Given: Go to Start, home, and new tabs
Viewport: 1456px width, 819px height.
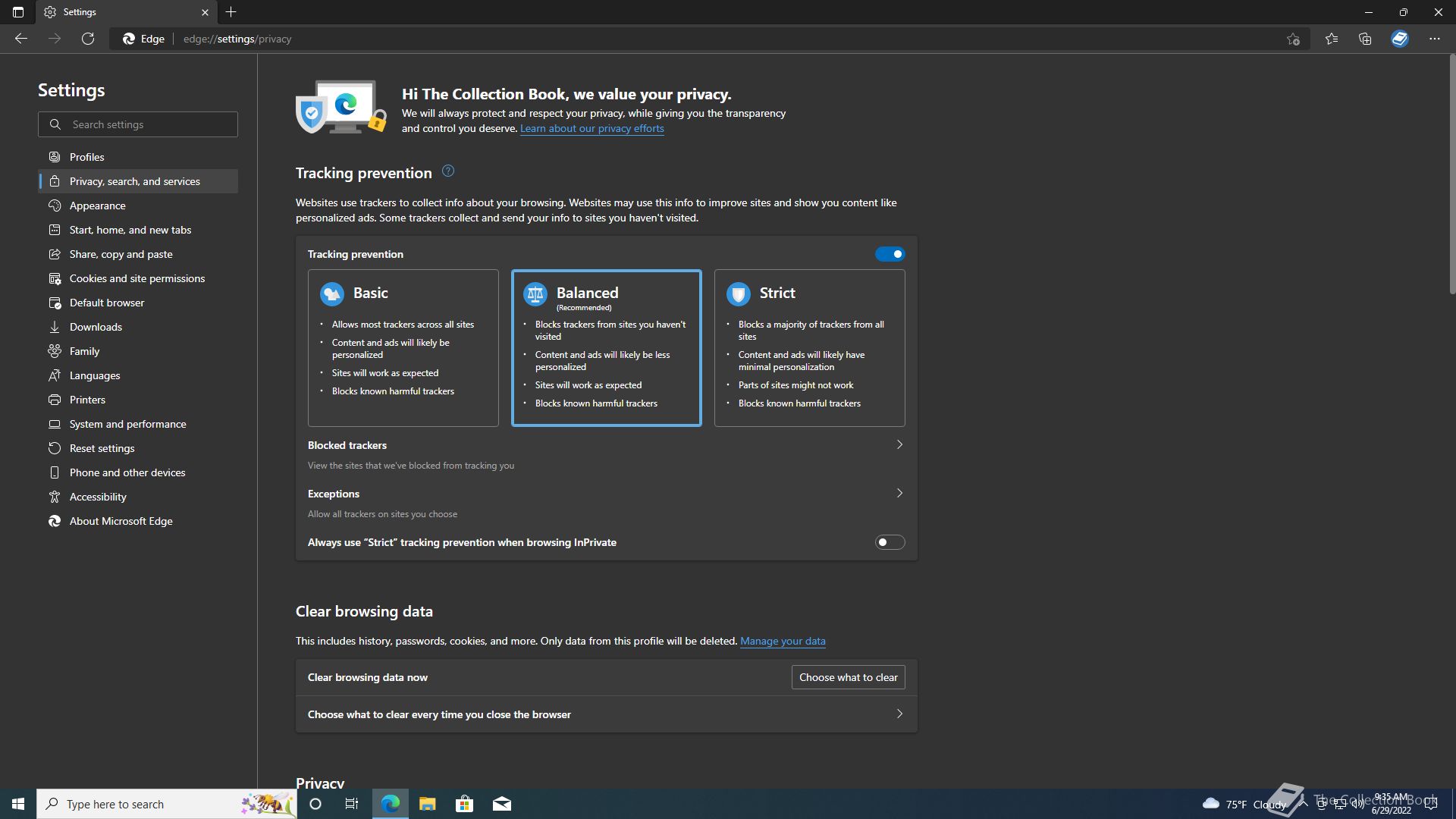Looking at the screenshot, I should click(138, 230).
